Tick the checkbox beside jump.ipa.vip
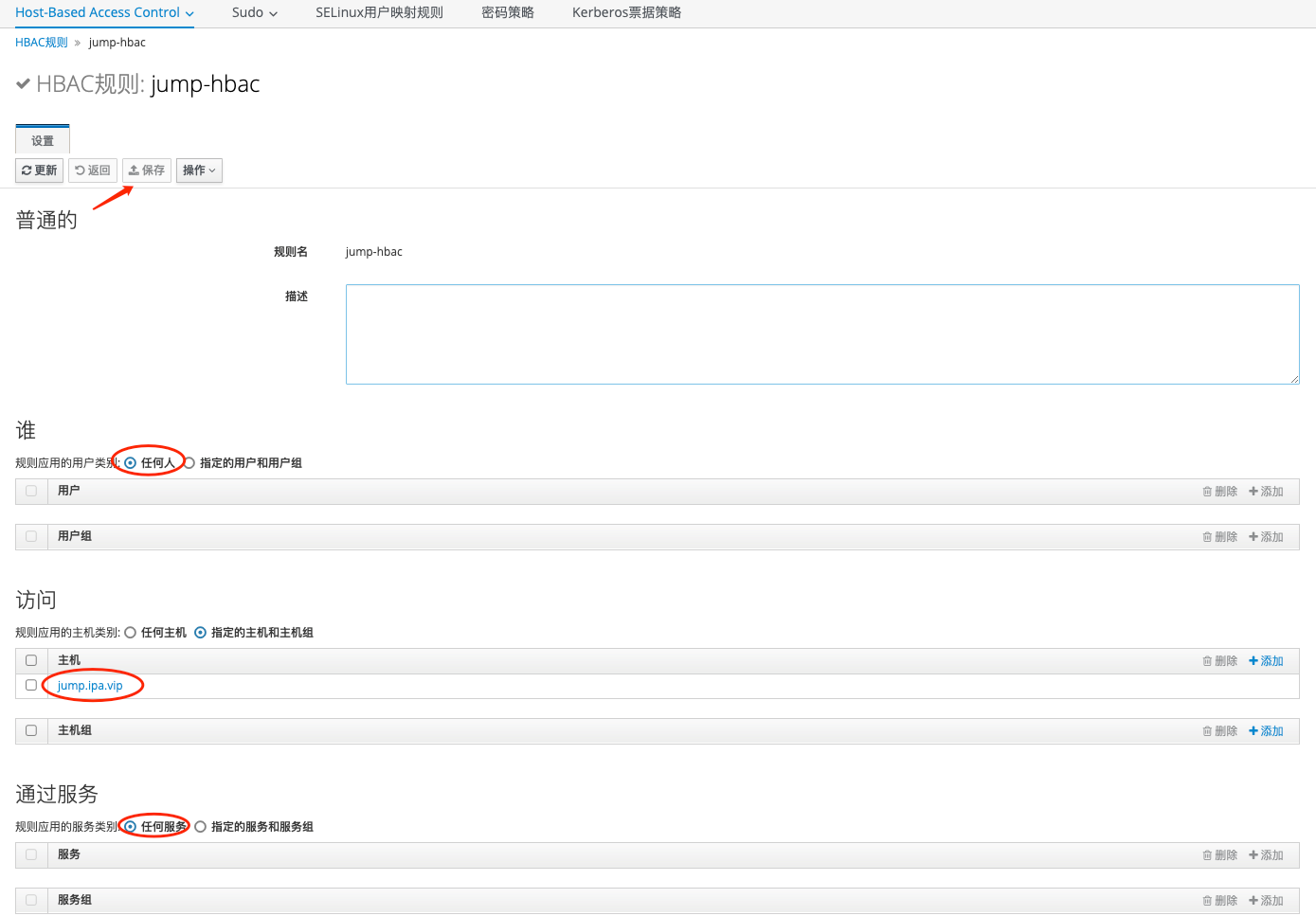Image resolution: width=1316 pixels, height=916 pixels. coord(31,685)
